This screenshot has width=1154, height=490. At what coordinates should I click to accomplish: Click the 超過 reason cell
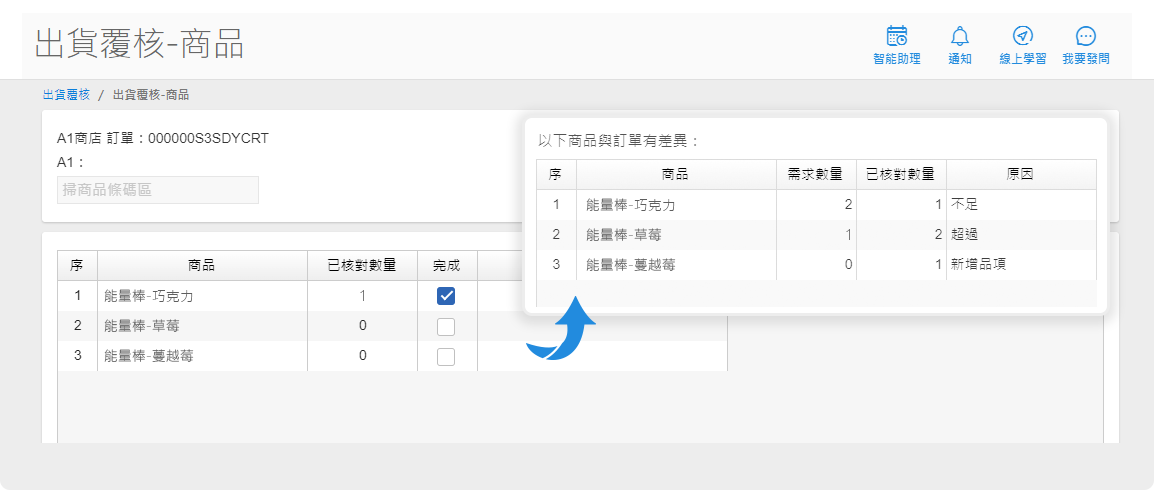pos(1021,235)
